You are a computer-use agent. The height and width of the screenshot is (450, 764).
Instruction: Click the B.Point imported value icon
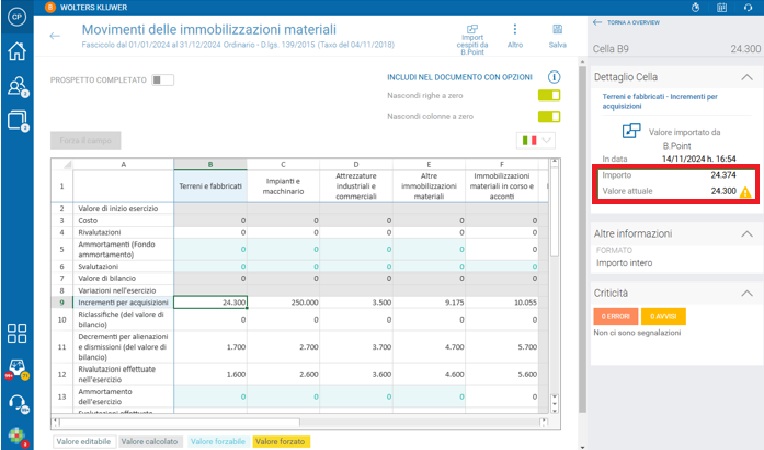click(631, 131)
